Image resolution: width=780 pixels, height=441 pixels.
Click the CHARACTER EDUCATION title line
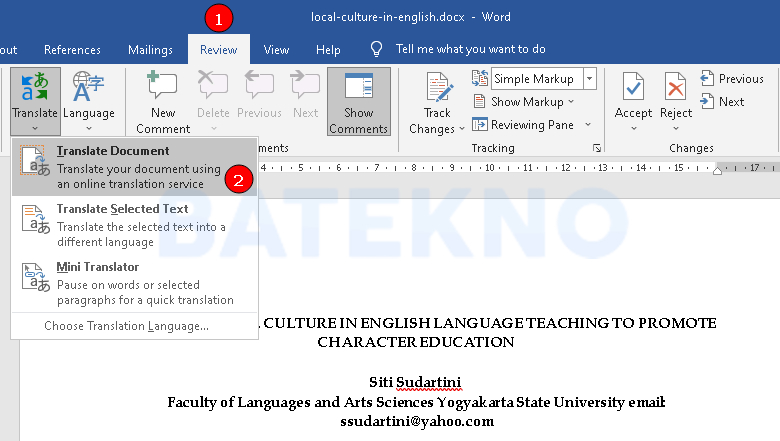(x=416, y=342)
